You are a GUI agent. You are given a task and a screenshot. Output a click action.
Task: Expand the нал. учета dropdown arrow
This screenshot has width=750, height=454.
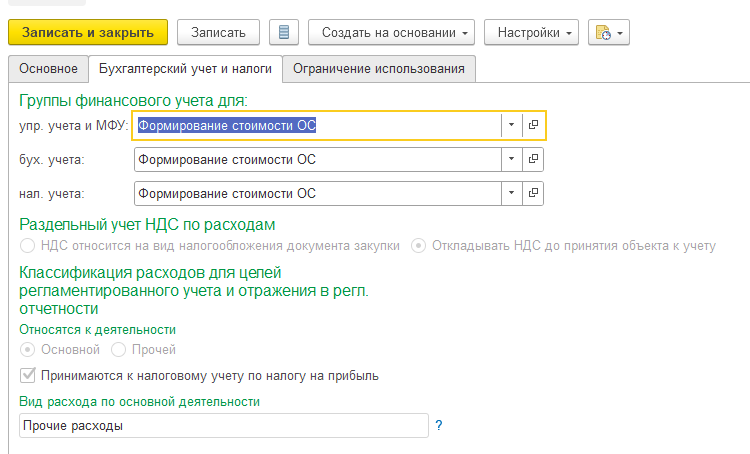click(x=511, y=193)
